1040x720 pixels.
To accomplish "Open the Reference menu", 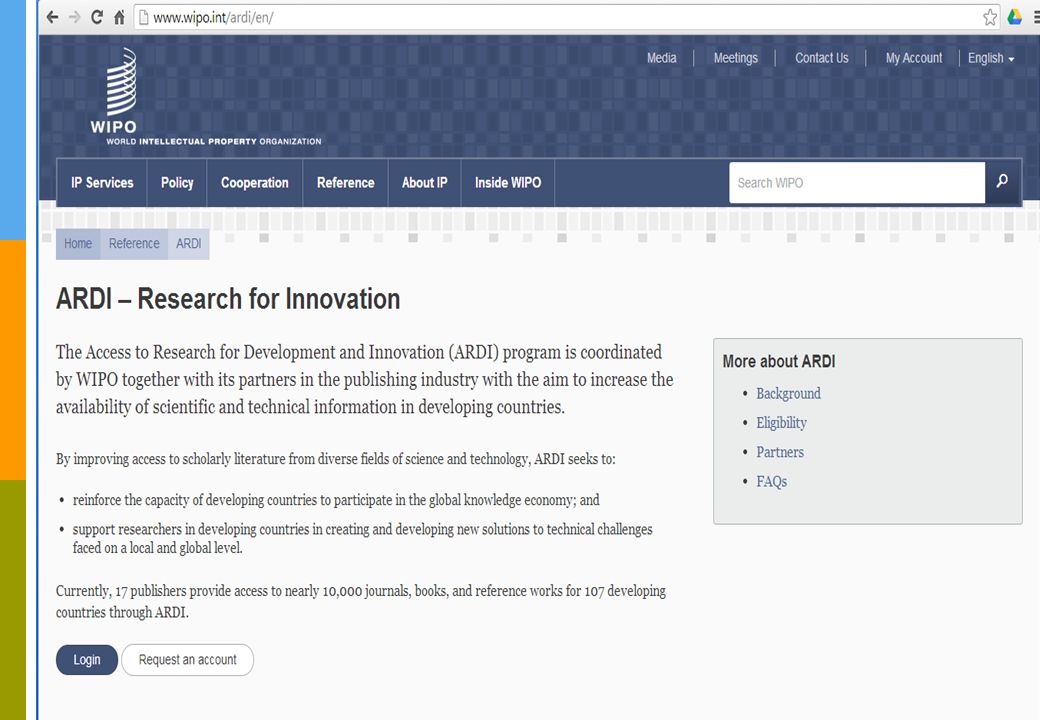I will 346,182.
